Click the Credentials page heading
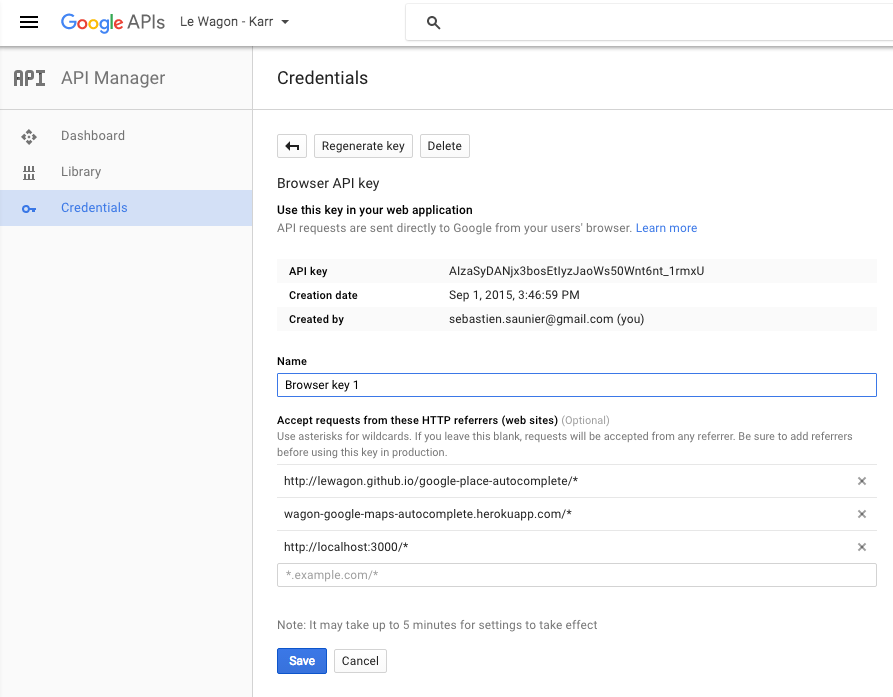This screenshot has width=893, height=697. coord(322,78)
